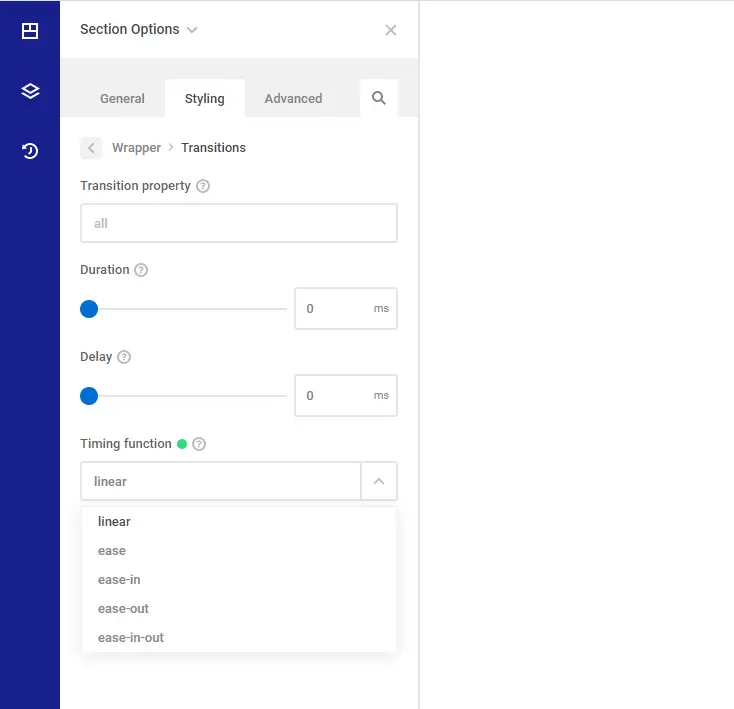Image resolution: width=734 pixels, height=709 pixels.
Task: Close the Section Options panel
Action: [390, 30]
